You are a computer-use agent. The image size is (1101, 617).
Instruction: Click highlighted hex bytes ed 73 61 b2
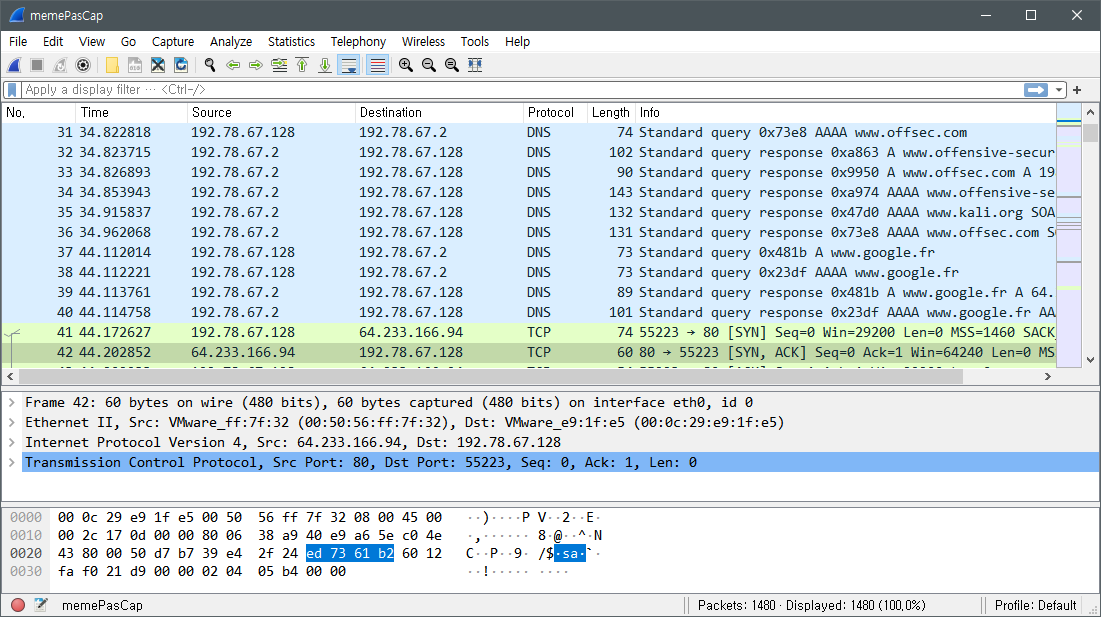pos(350,553)
